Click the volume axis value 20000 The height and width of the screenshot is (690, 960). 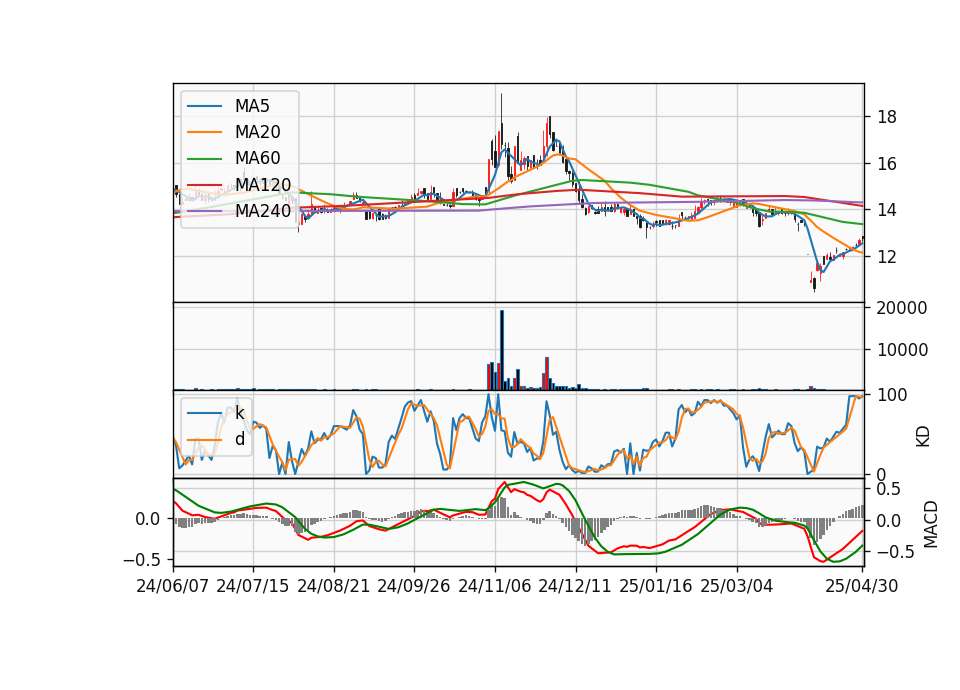click(x=902, y=308)
